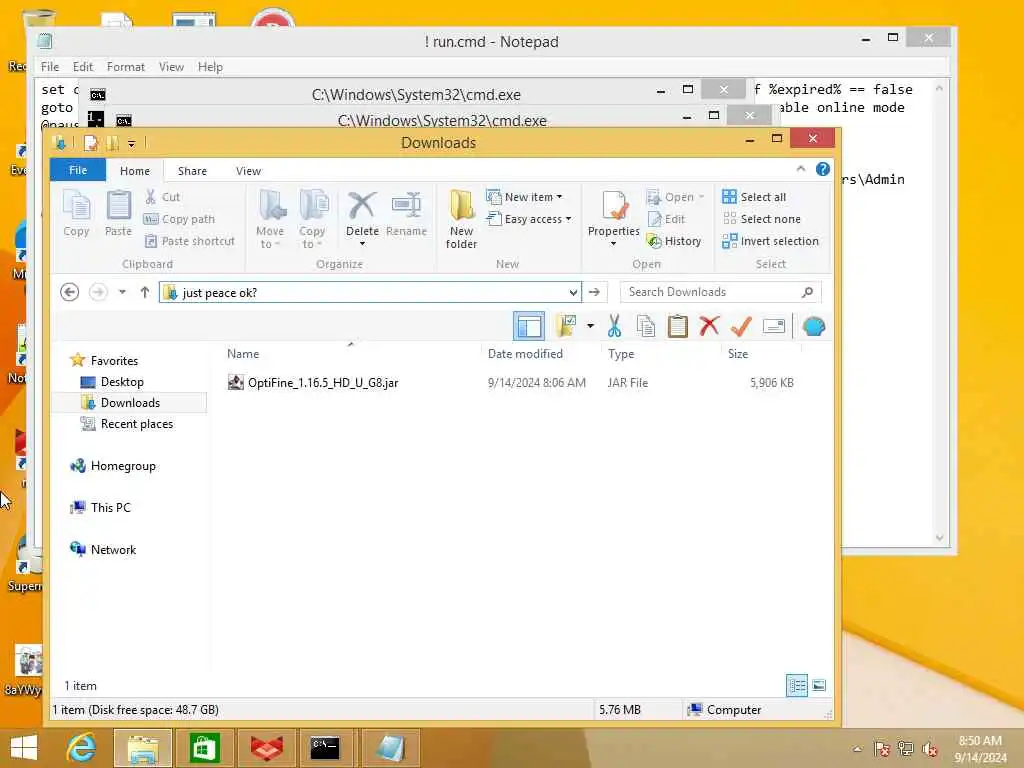1024x768 pixels.
Task: Expand the Open dropdown in ribbon
Action: coord(701,197)
